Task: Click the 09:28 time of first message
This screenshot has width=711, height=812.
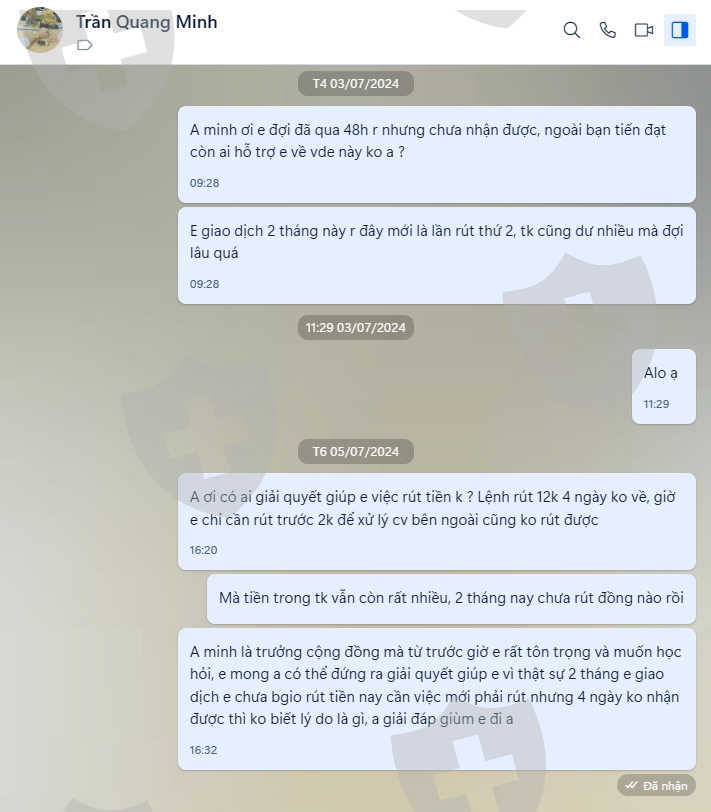Action: coord(204,183)
